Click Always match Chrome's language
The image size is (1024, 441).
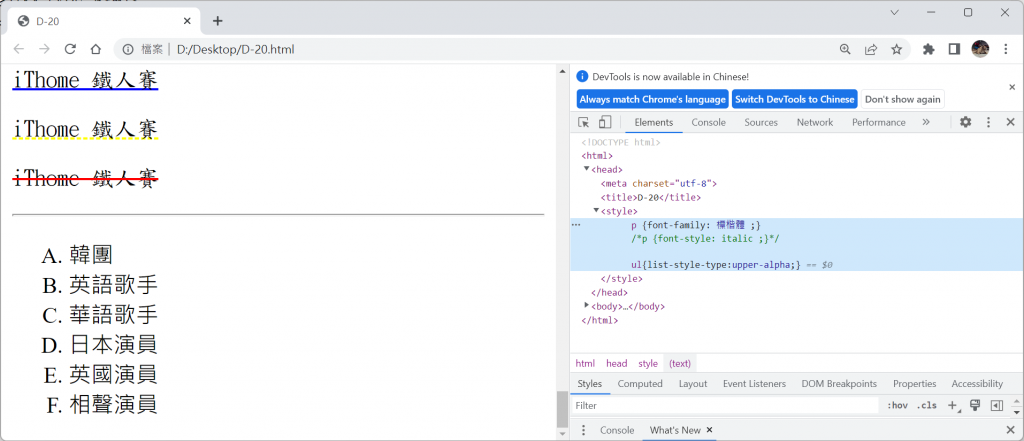(652, 99)
